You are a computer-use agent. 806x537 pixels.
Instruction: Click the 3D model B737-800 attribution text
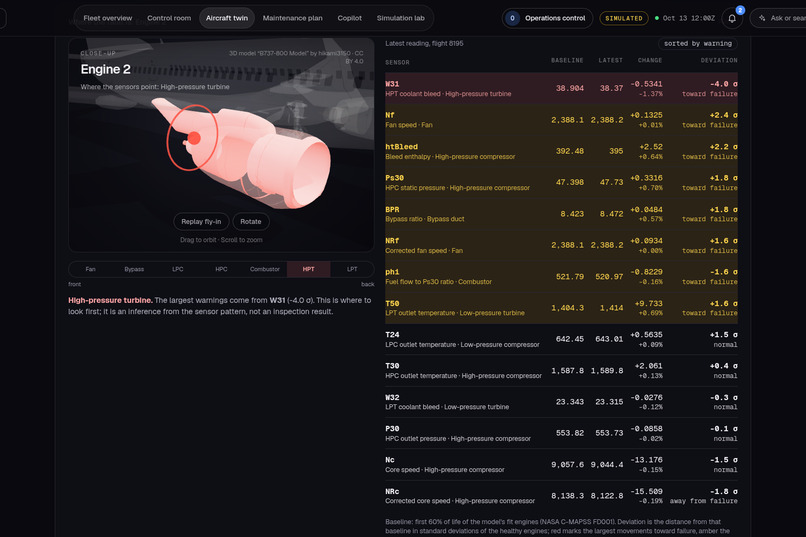point(296,57)
